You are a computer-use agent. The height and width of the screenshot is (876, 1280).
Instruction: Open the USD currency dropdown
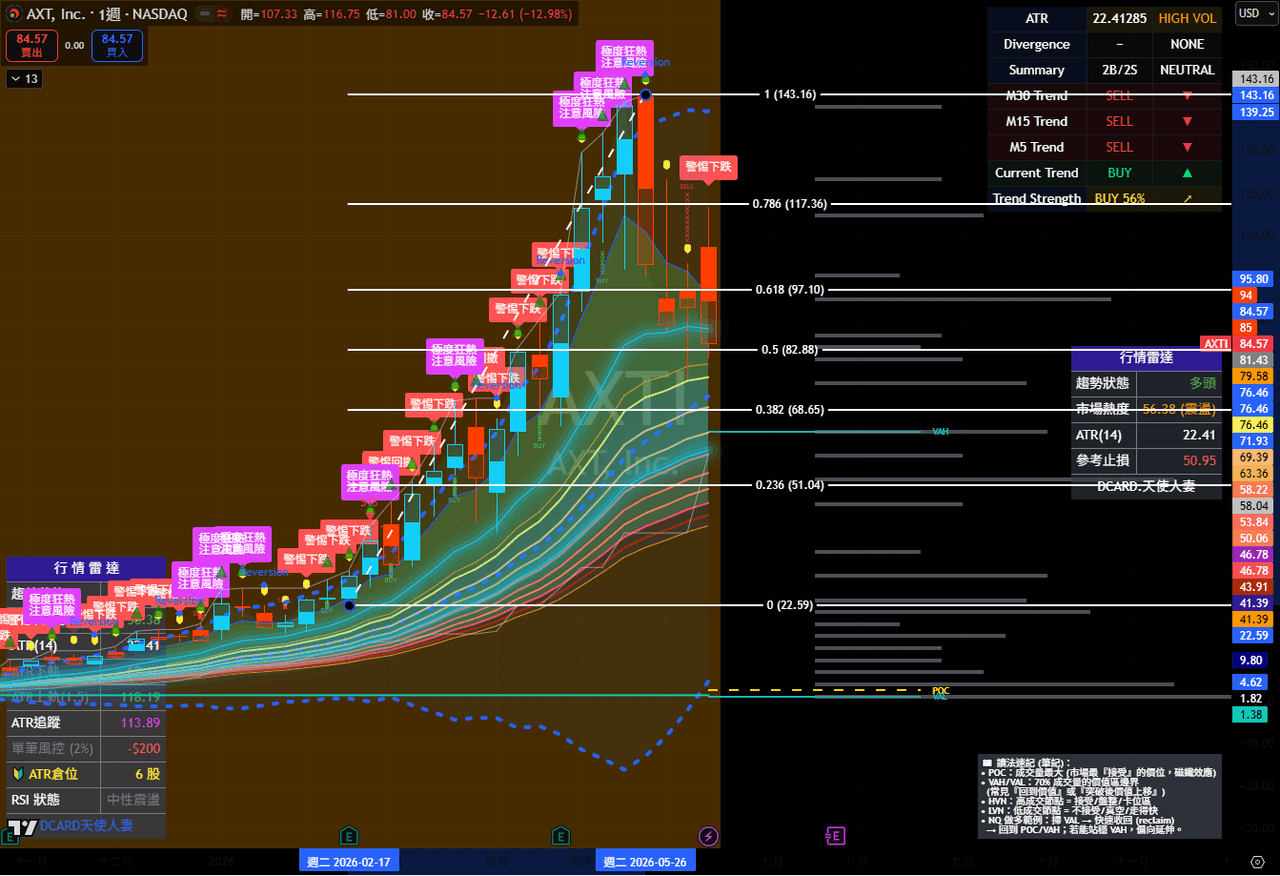[1255, 13]
